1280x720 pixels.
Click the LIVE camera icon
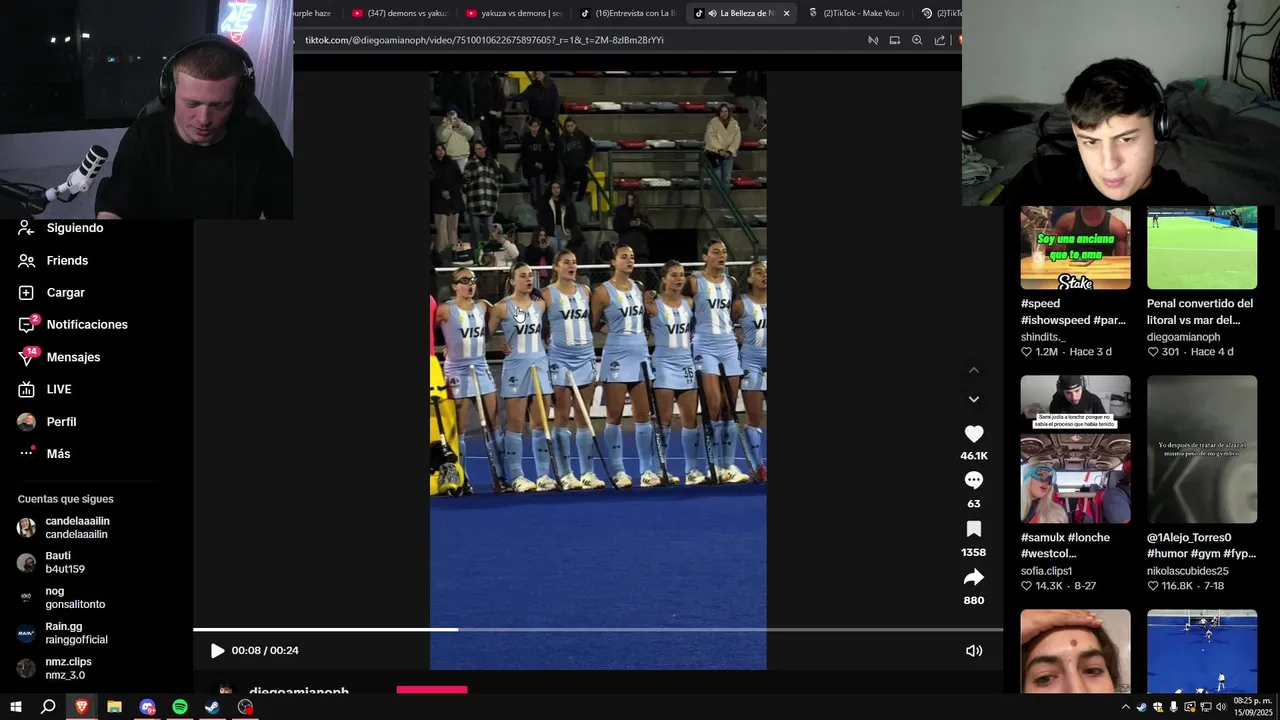click(x=26, y=389)
